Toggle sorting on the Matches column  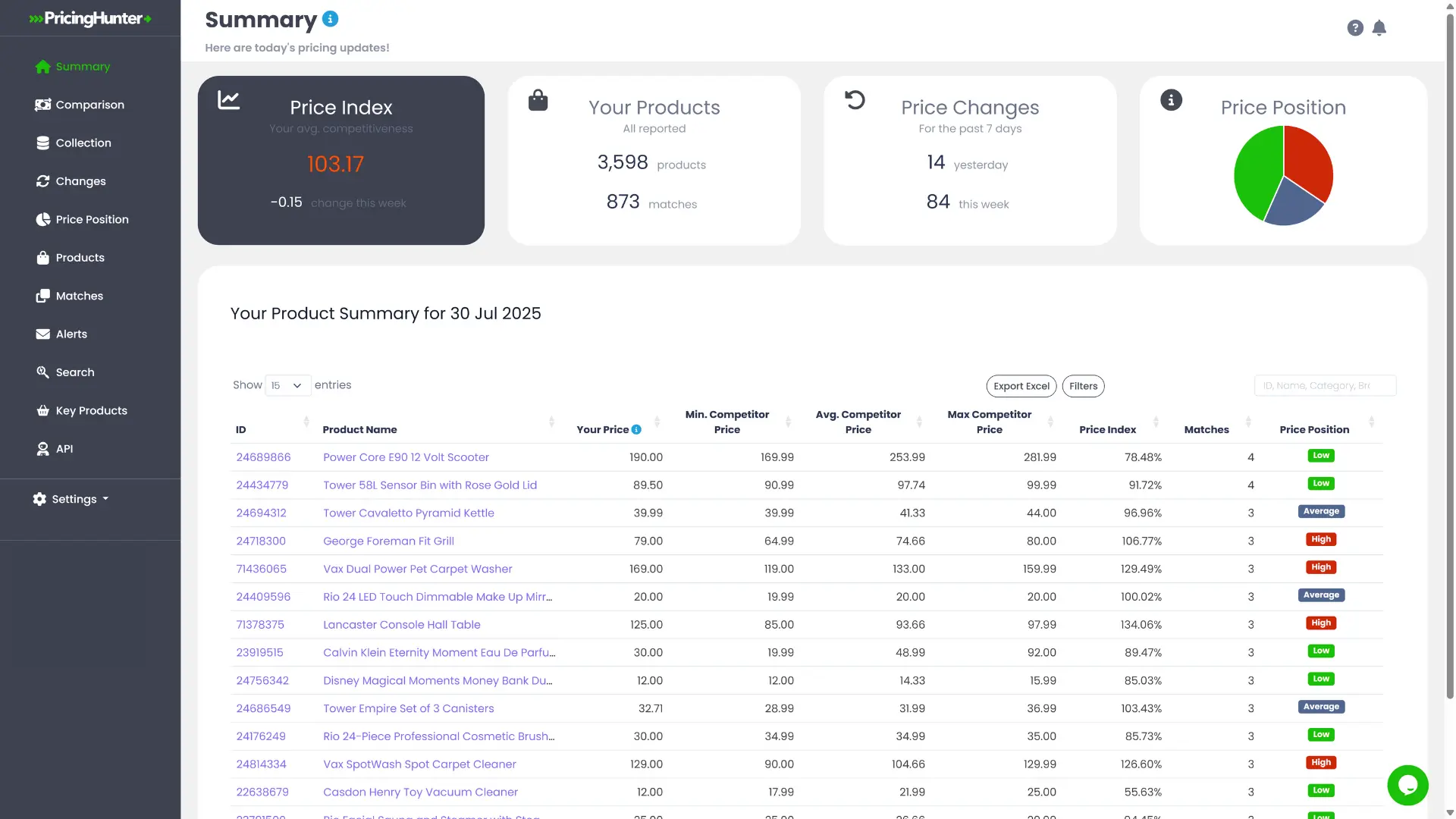1248,422
